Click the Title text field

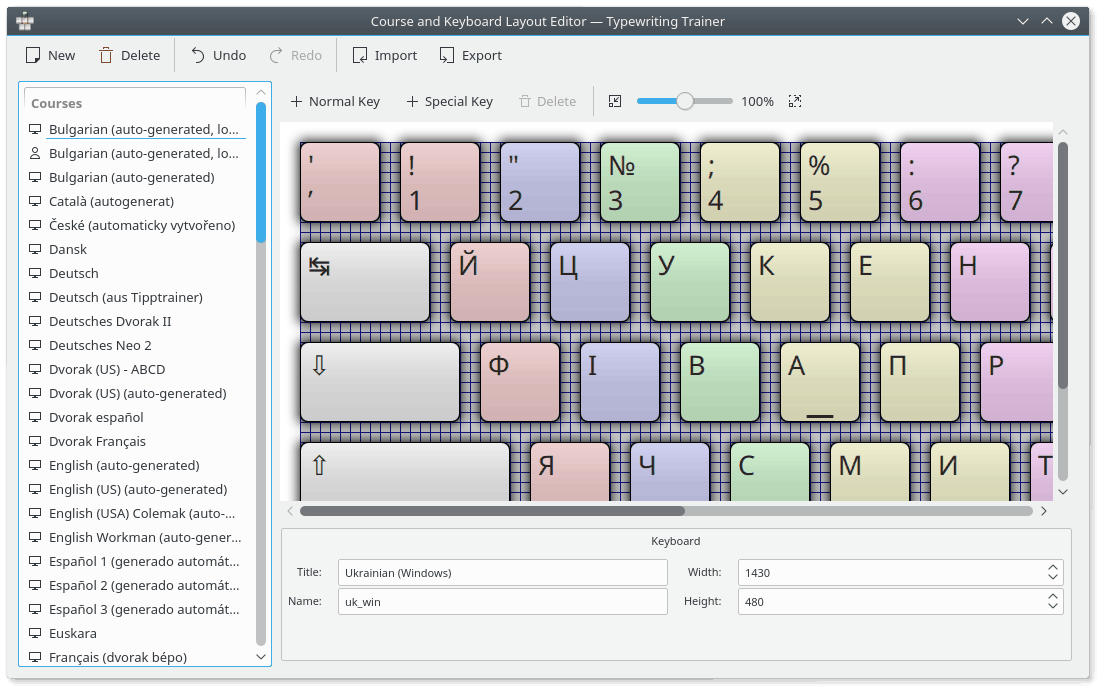coord(502,572)
